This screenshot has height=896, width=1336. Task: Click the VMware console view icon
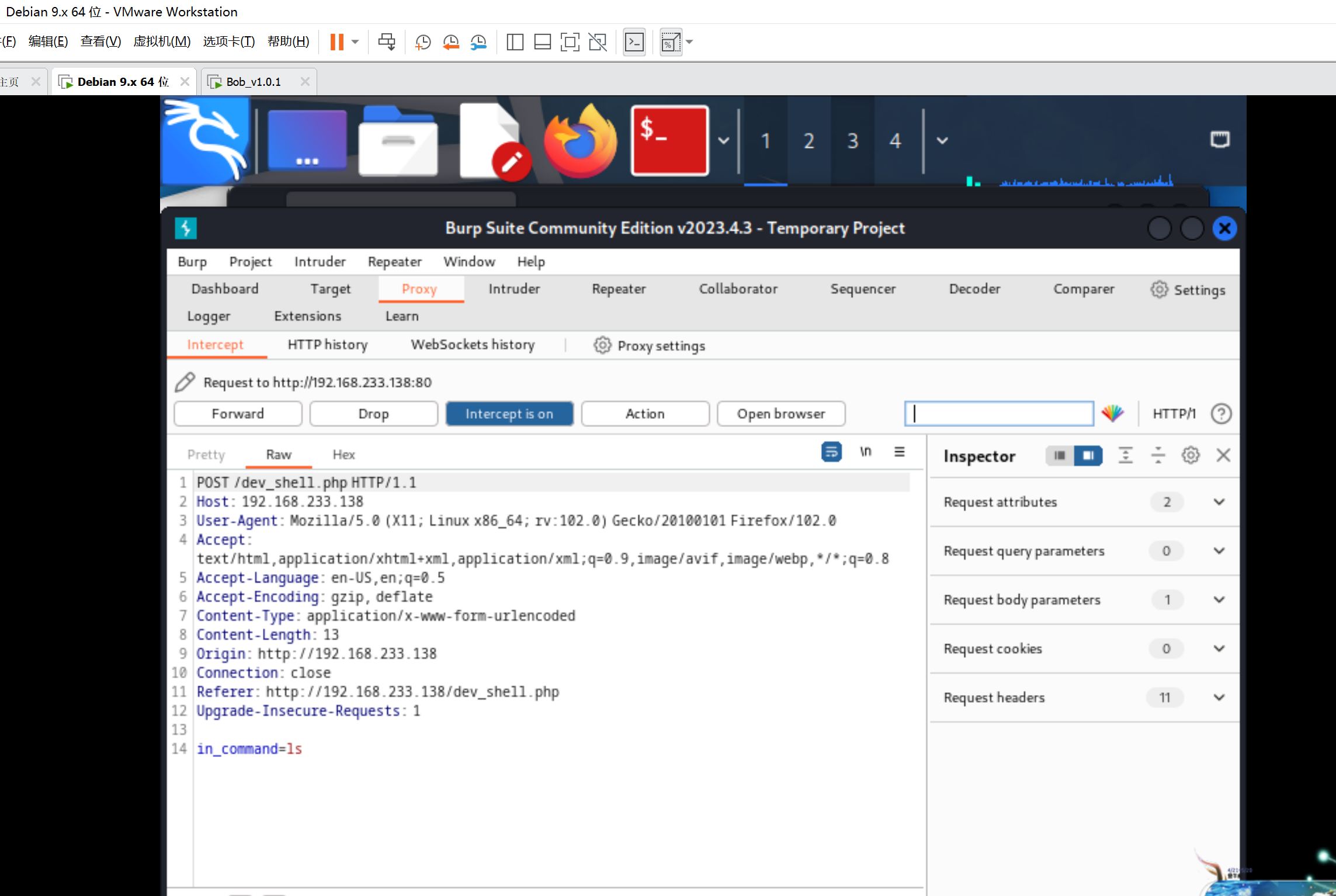point(634,42)
